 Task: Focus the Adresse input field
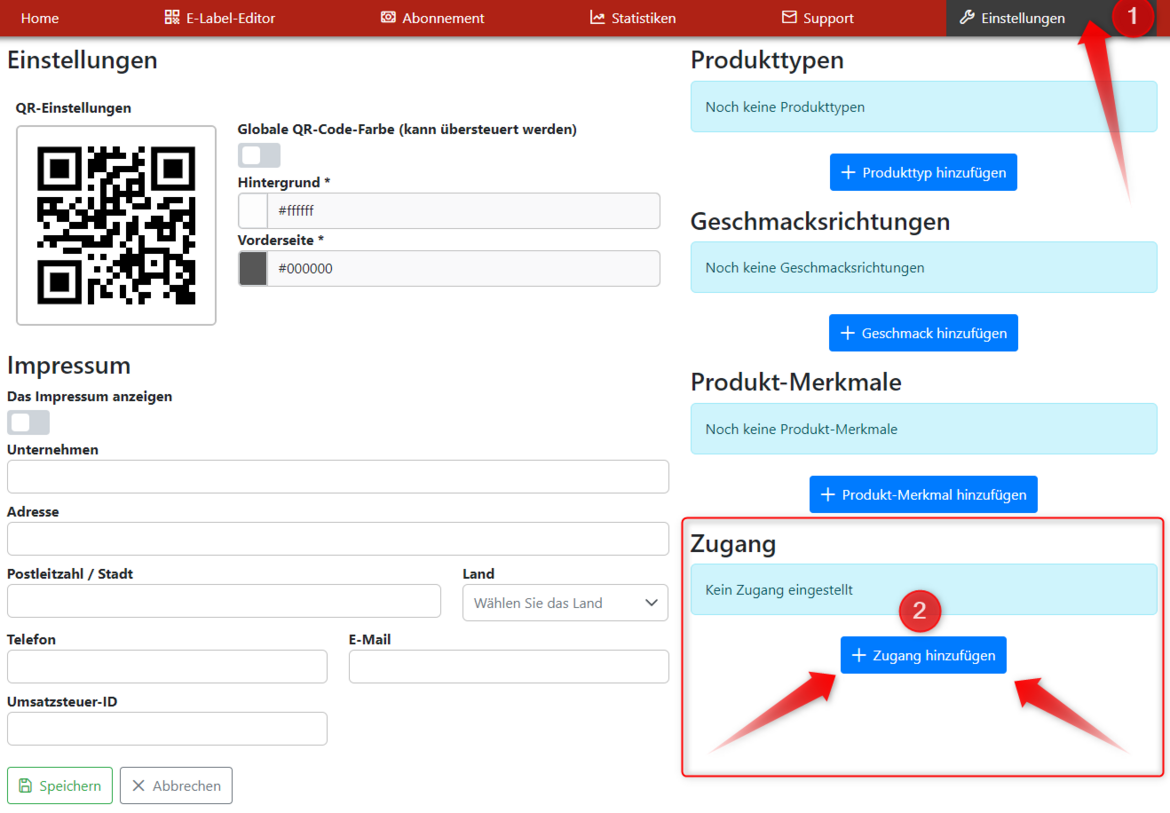338,539
